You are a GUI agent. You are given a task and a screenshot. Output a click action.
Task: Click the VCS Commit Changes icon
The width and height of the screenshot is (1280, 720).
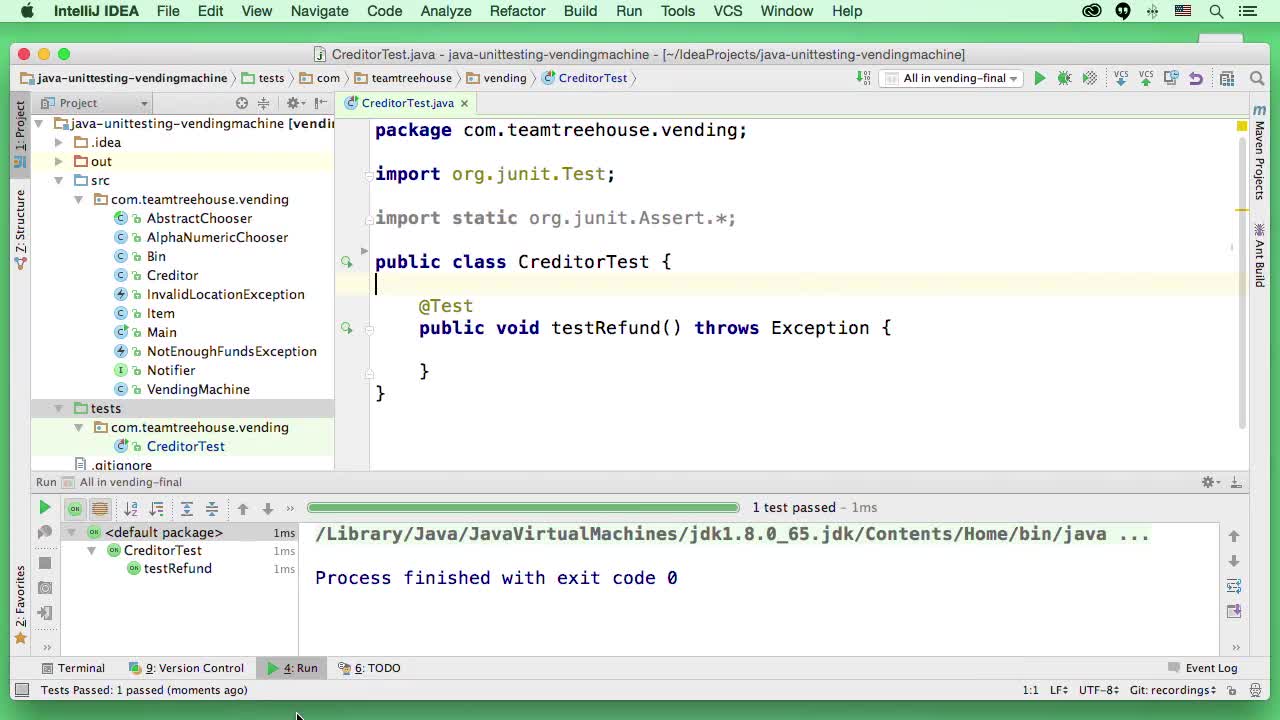tap(1147, 78)
